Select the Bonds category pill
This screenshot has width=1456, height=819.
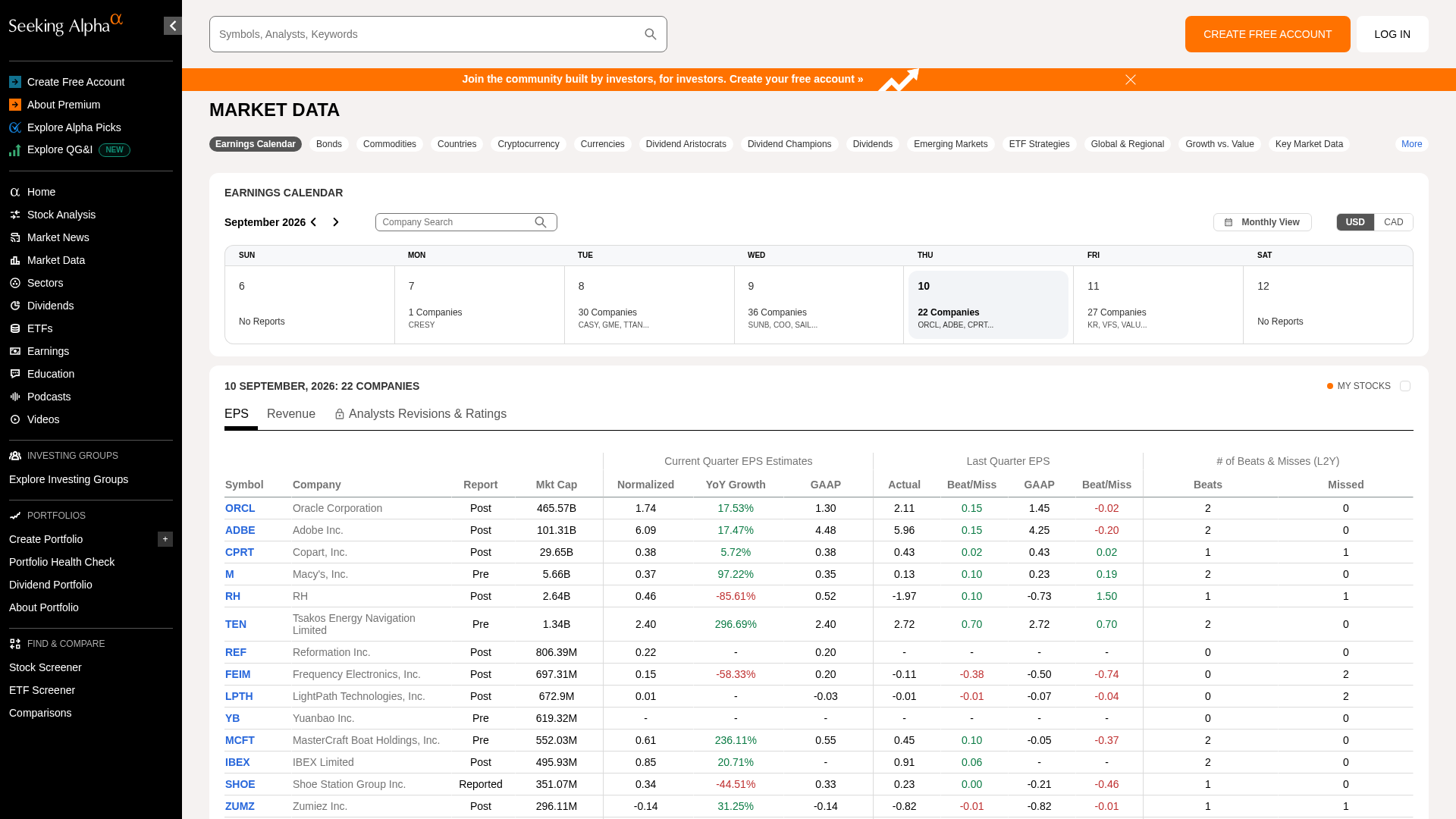coord(329,144)
